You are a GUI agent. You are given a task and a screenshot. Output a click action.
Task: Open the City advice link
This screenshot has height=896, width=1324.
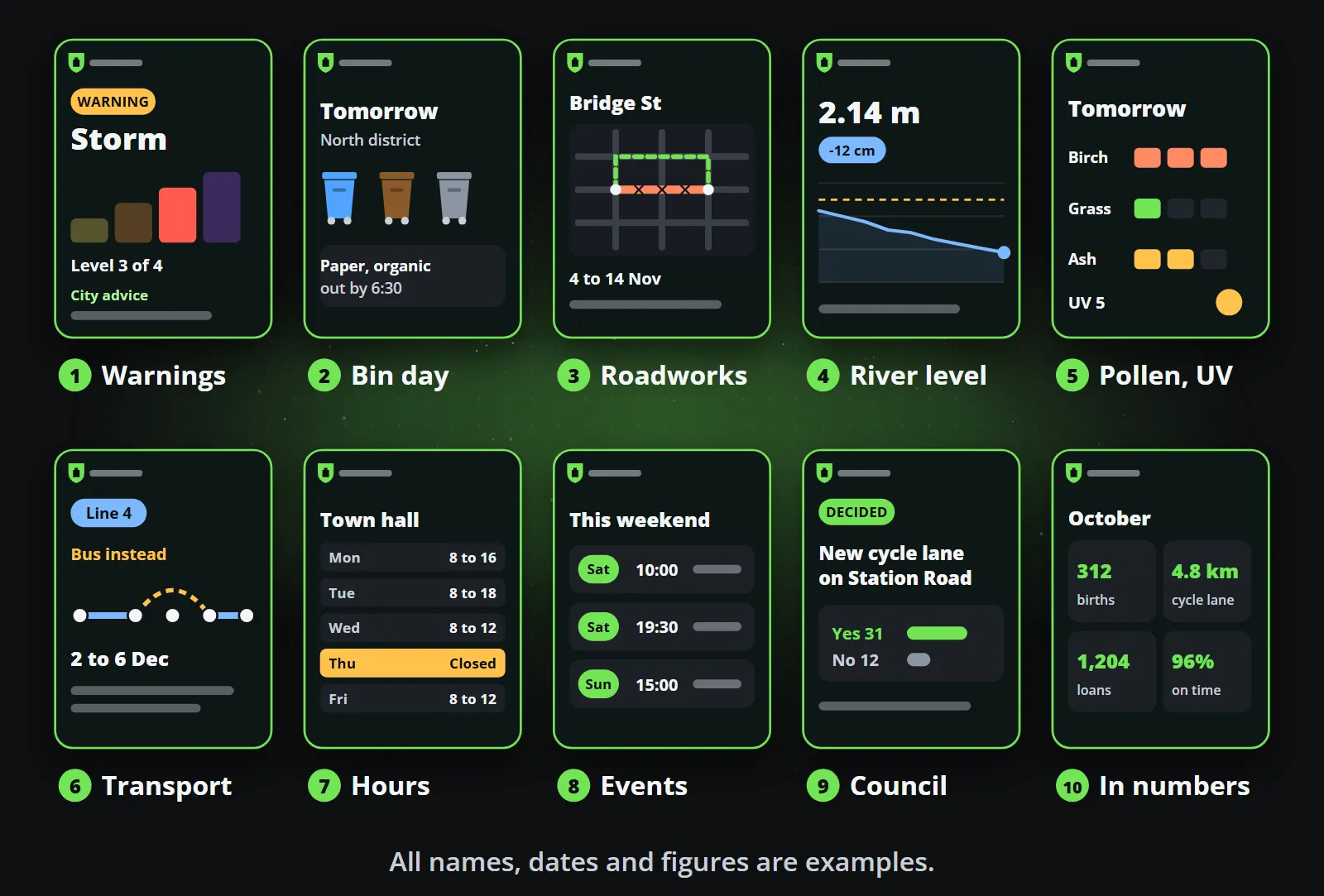pos(109,295)
